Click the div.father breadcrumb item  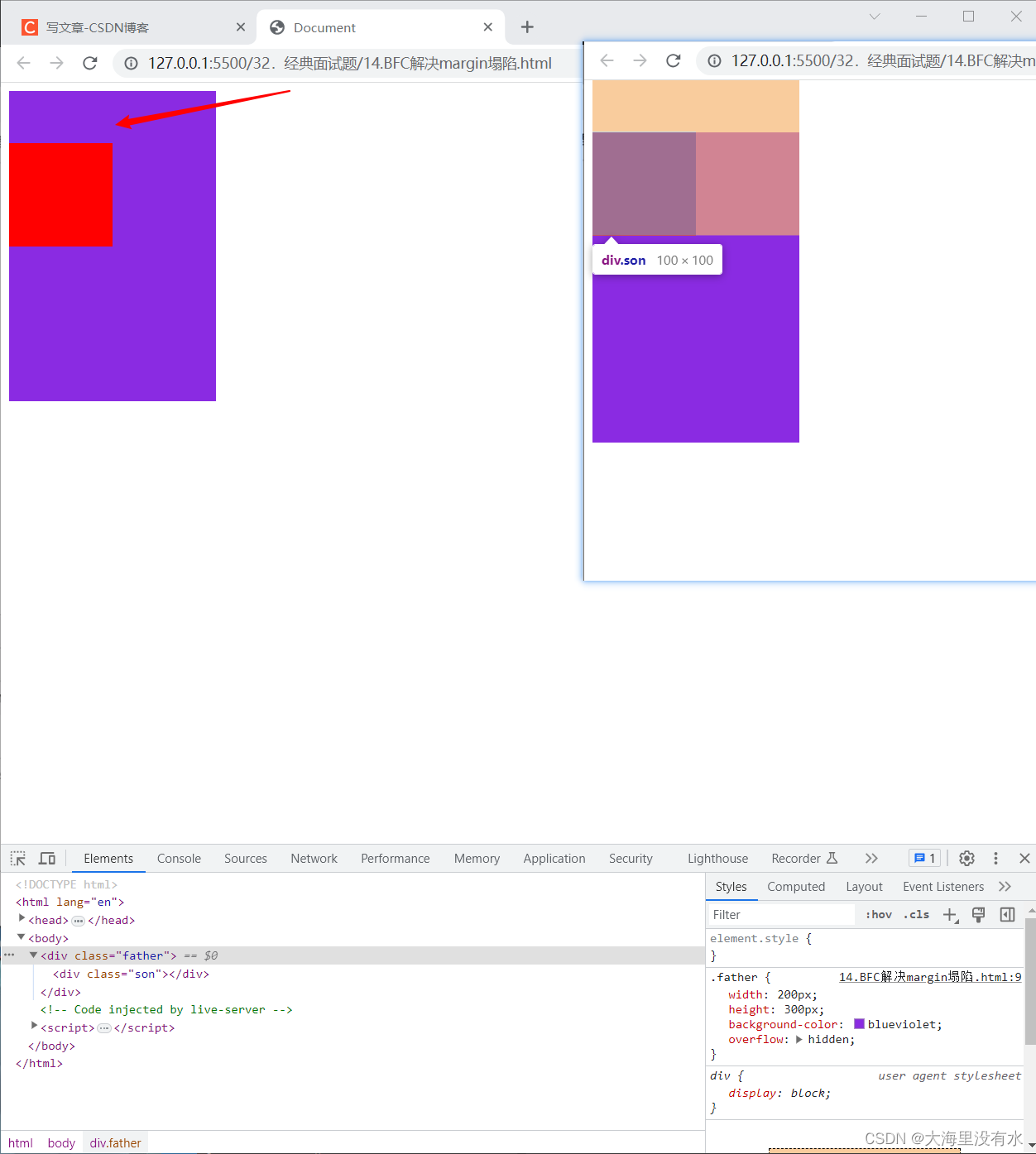click(115, 1143)
